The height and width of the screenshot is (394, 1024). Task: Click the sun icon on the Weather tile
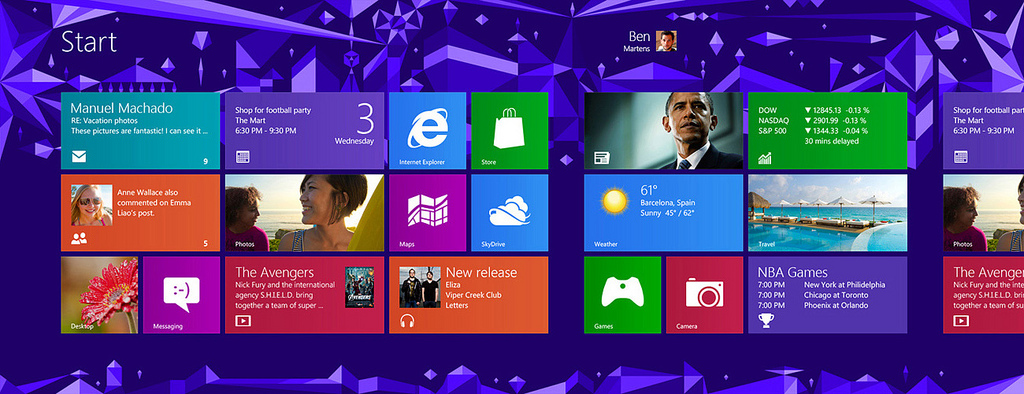(615, 201)
